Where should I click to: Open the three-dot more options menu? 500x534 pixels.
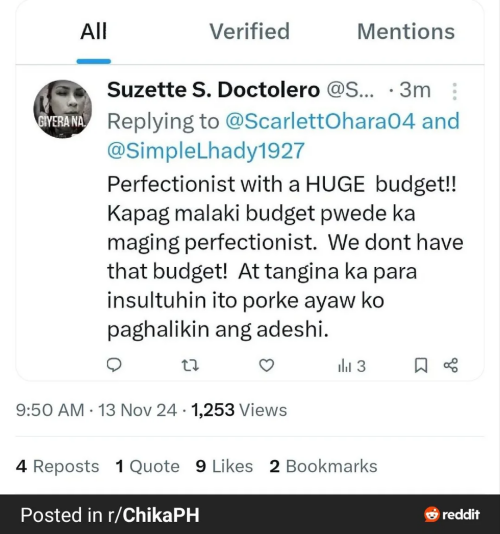pyautogui.click(x=454, y=91)
